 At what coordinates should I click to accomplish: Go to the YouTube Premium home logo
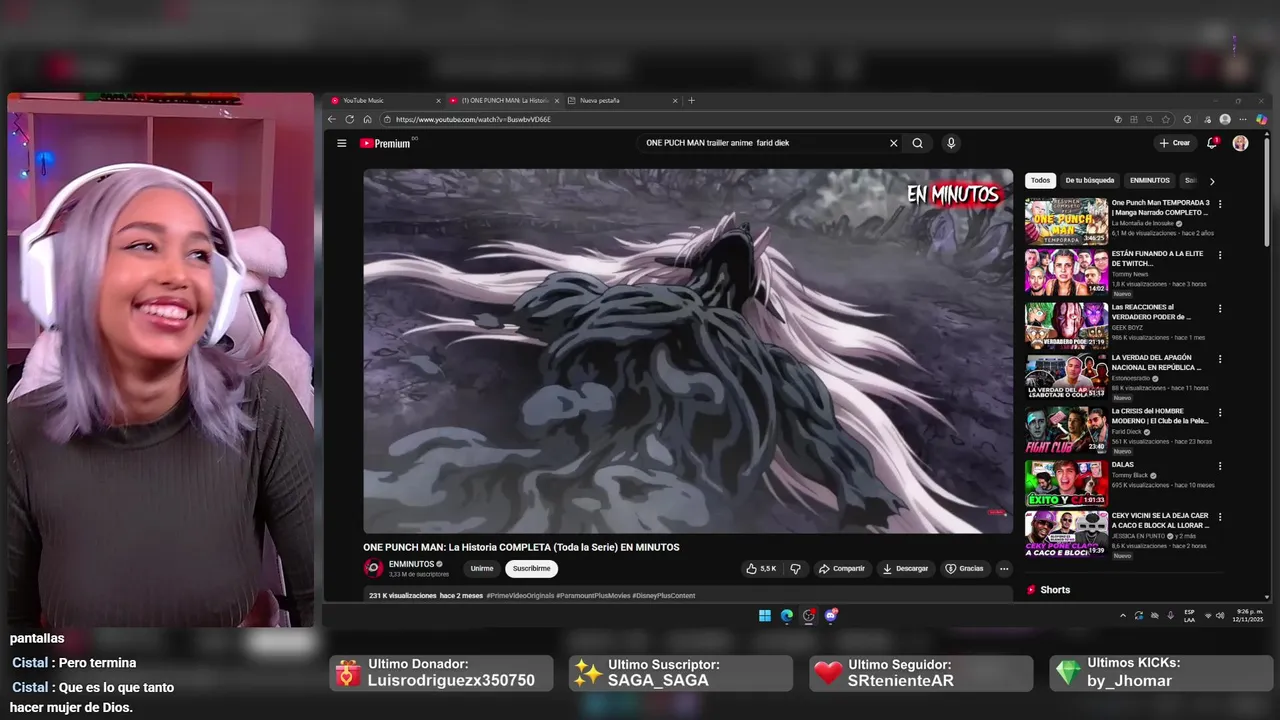click(x=385, y=143)
